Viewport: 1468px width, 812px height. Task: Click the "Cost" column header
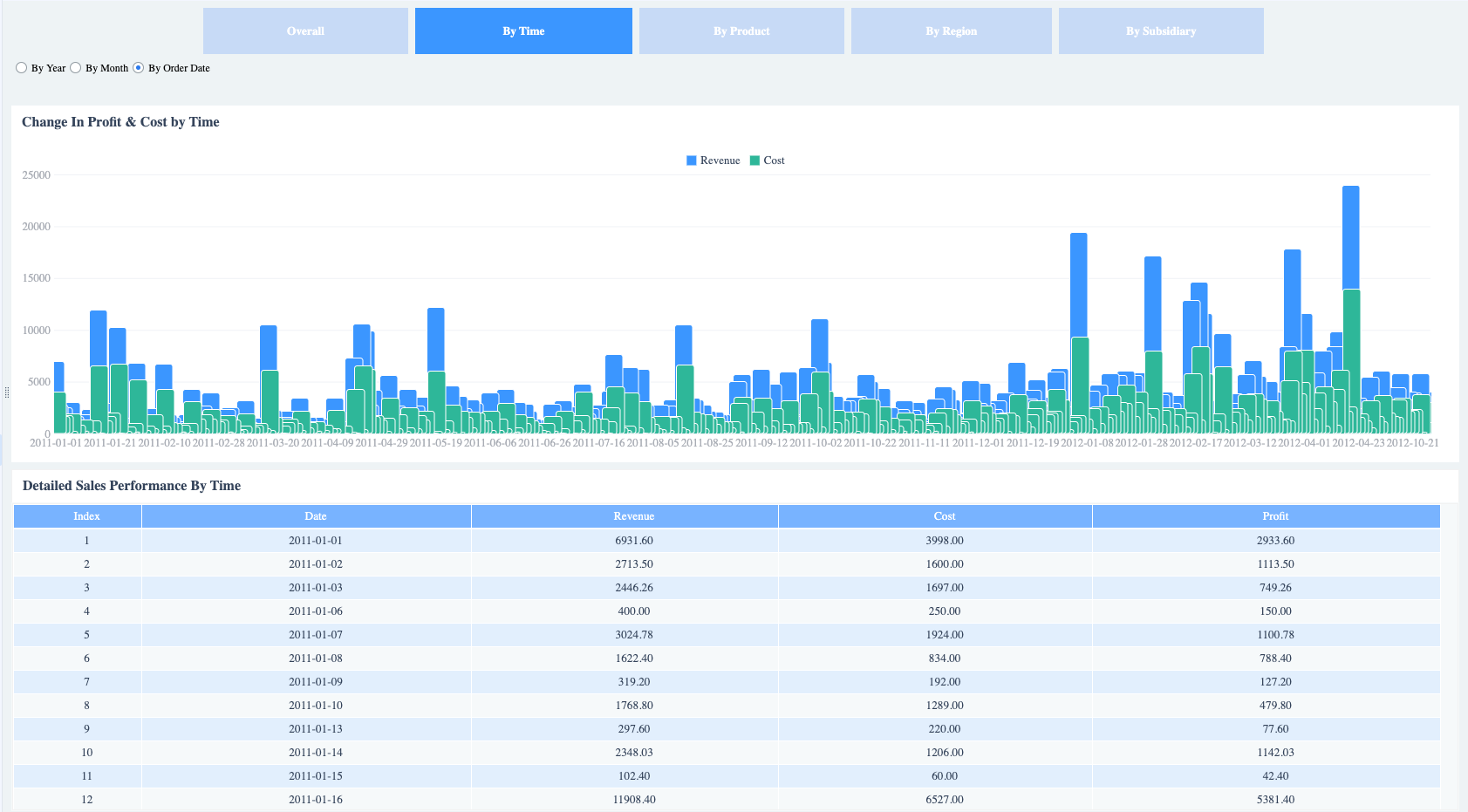944,515
